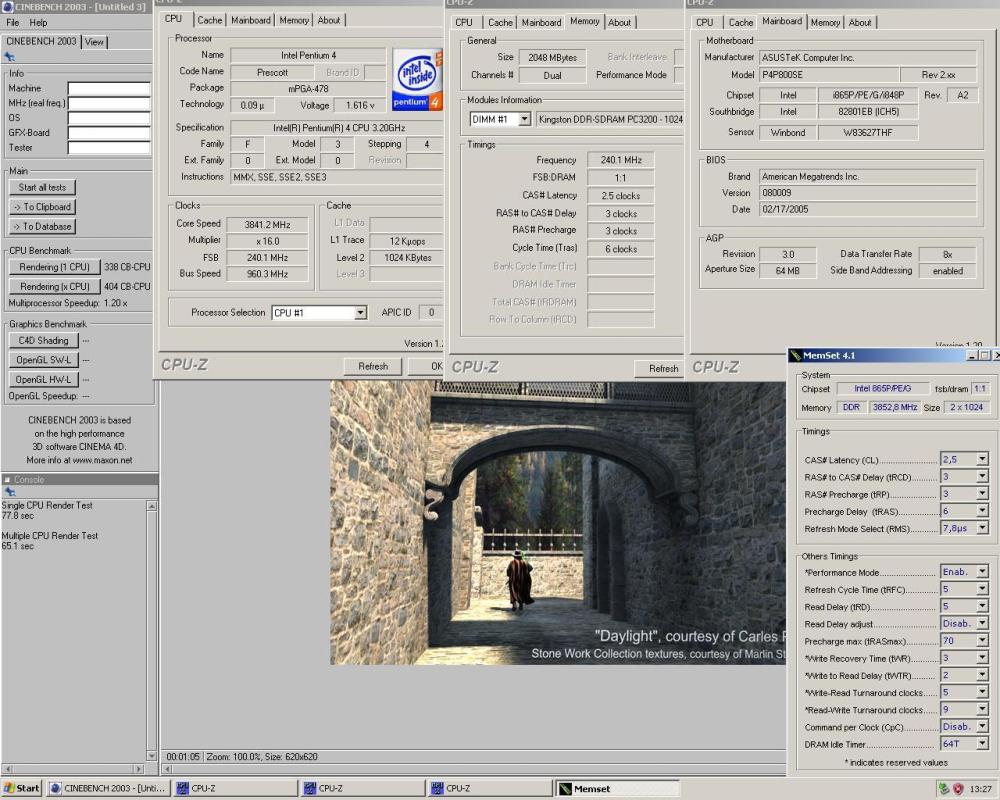The width and height of the screenshot is (1000, 800).
Task: Click the console scrollbar down arrow
Action: (152, 755)
